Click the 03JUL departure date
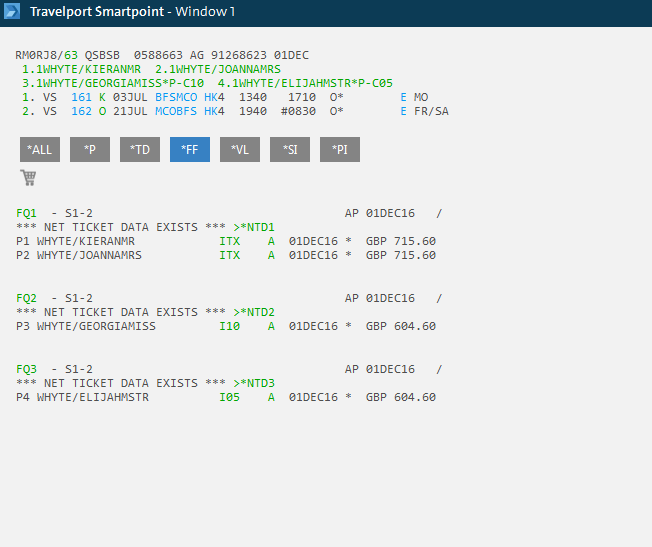652x547 pixels. (x=130, y=97)
